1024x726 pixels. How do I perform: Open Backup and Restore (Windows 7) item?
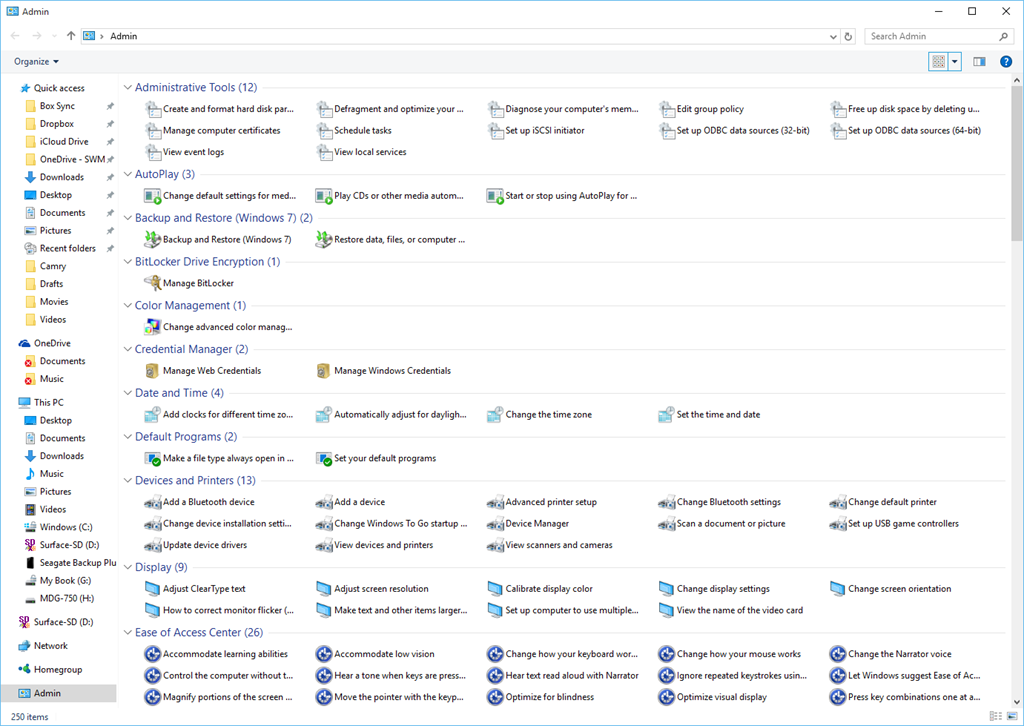tap(226, 240)
